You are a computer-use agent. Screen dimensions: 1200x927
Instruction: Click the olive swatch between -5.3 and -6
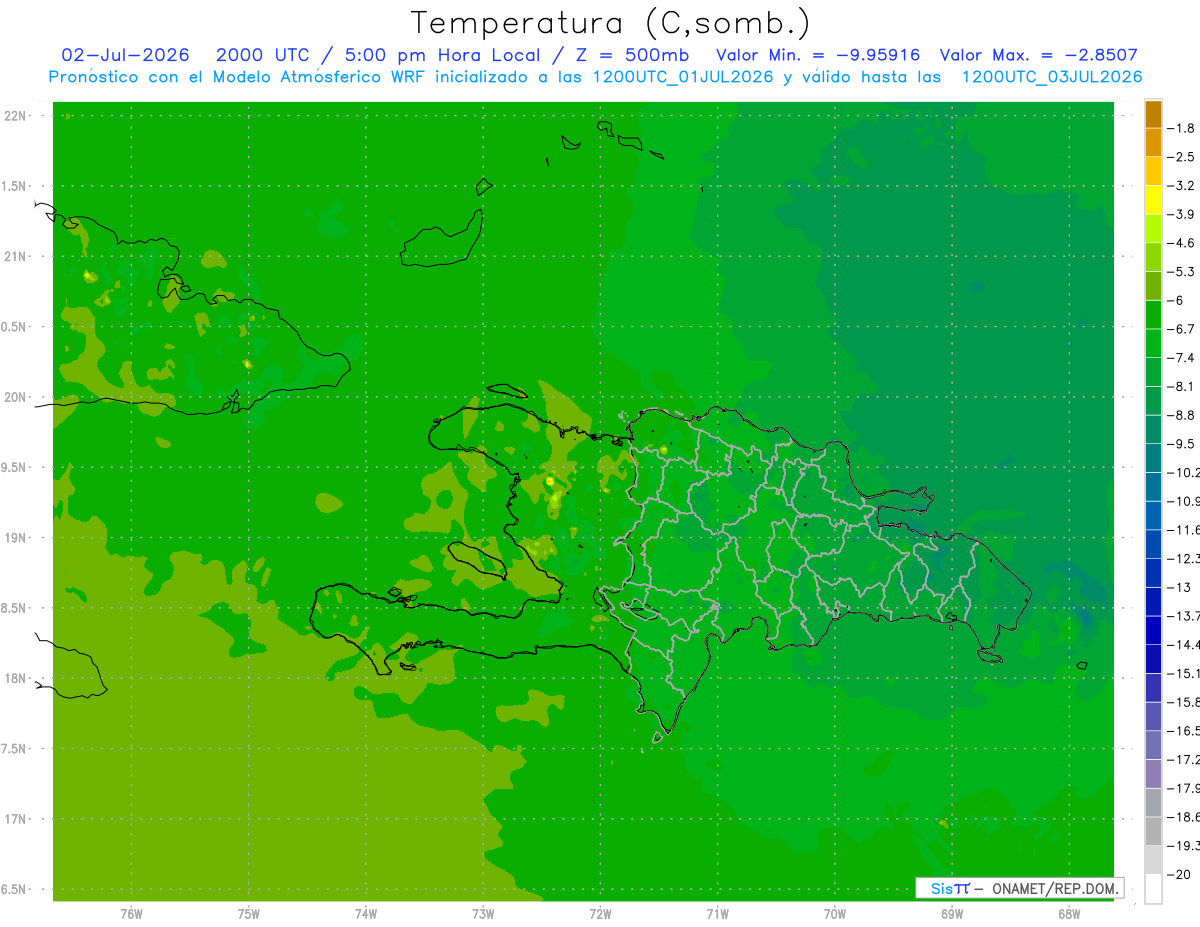(1153, 286)
